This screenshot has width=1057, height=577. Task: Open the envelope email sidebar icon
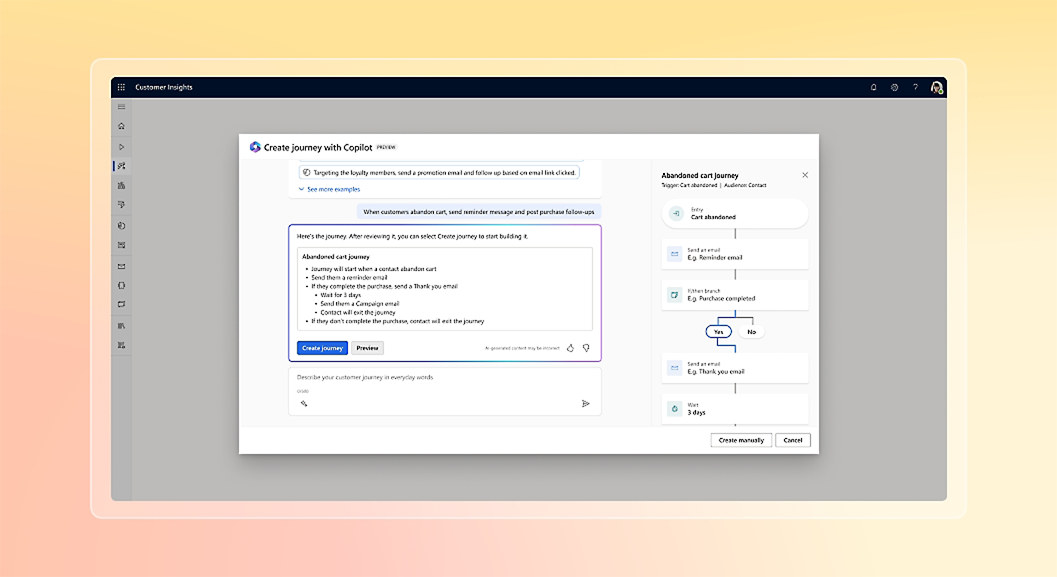(121, 266)
